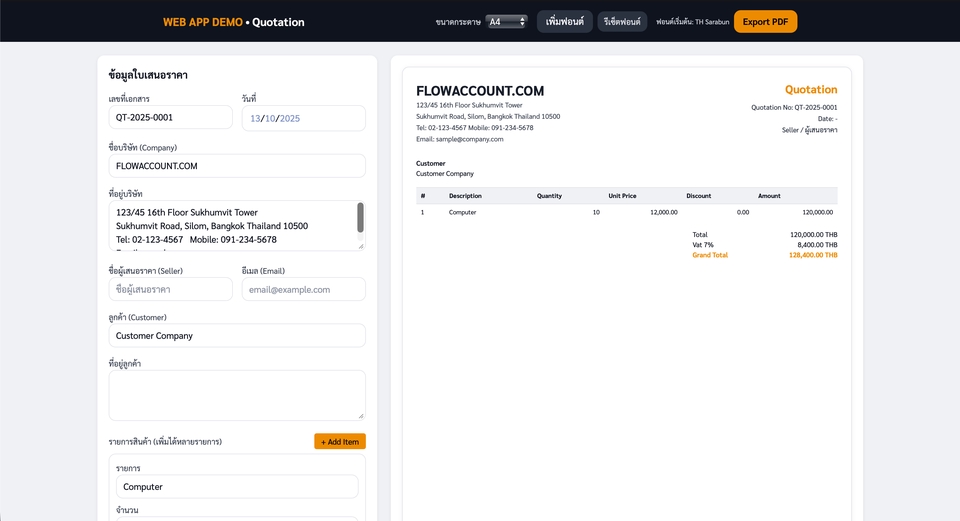Grab the customer address textarea resize handle

[x=361, y=416]
